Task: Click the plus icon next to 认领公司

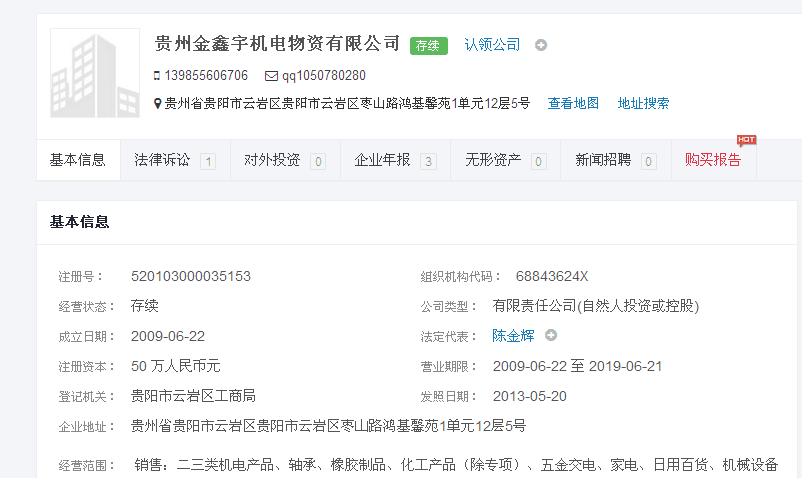Action: [x=541, y=45]
